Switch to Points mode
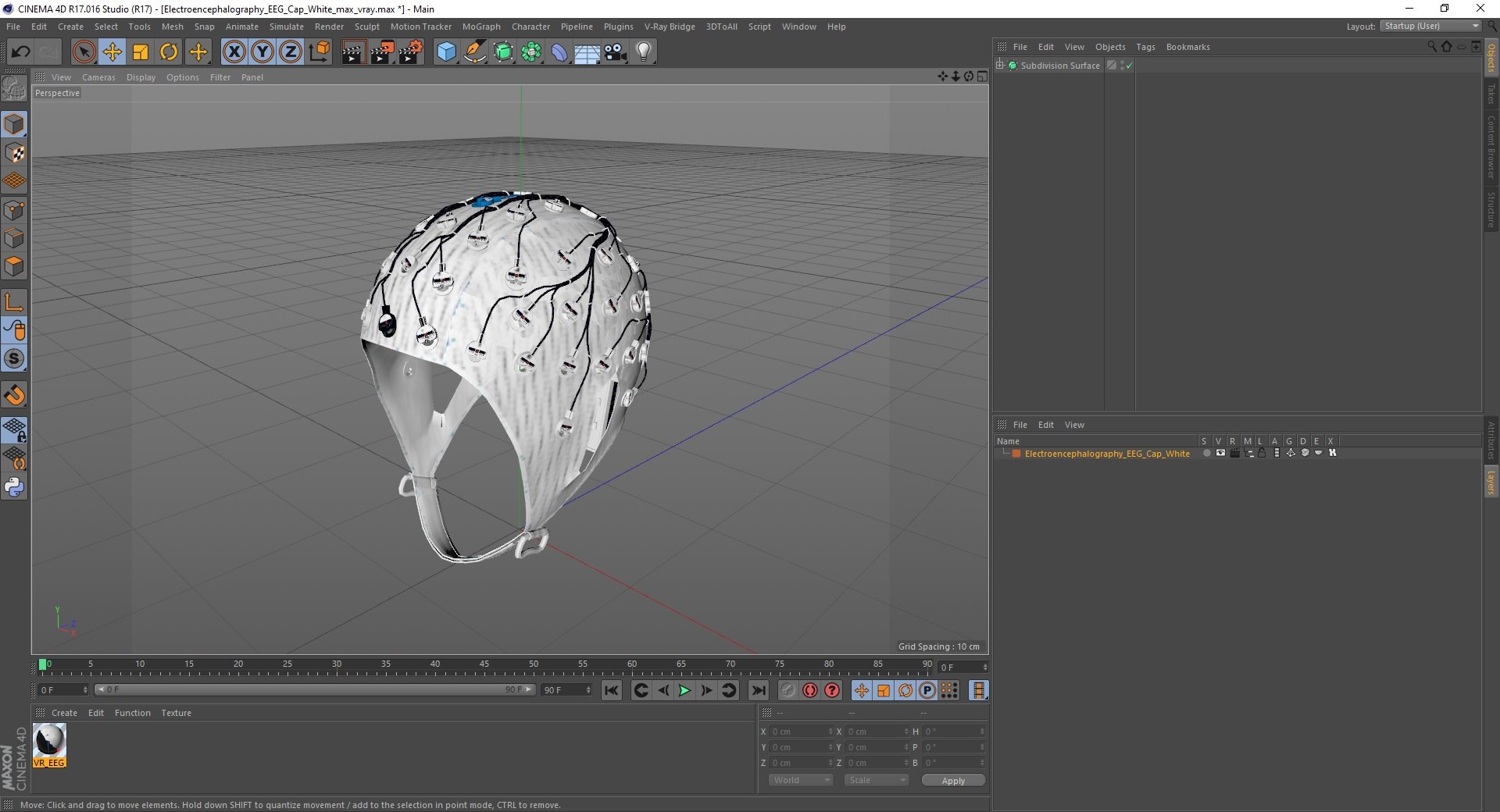This screenshot has width=1500, height=812. click(14, 210)
